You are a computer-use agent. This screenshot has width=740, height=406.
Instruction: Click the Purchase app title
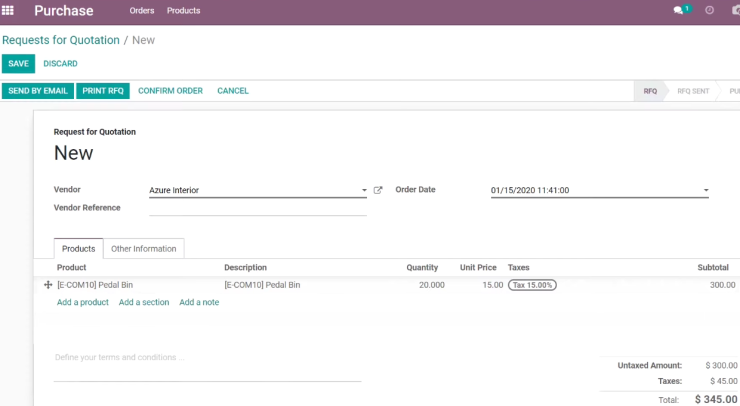pos(64,10)
